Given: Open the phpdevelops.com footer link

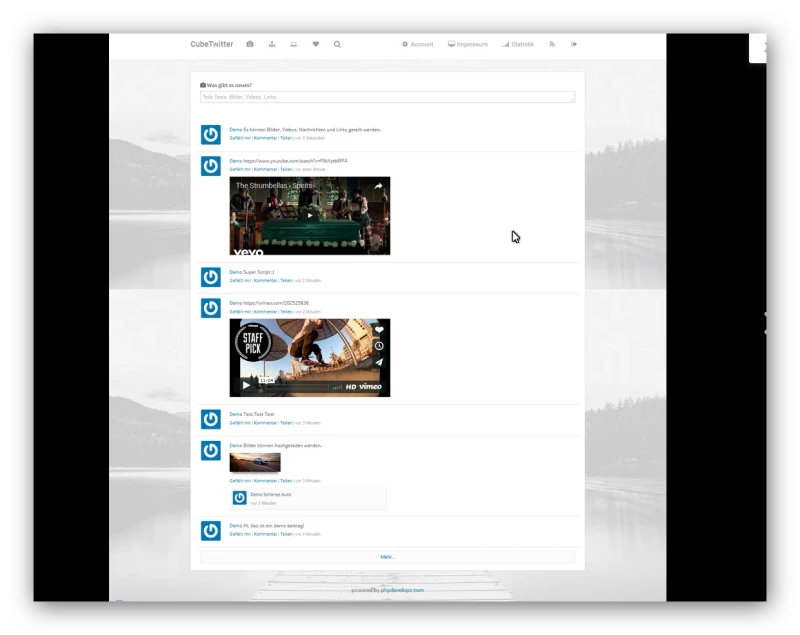Looking at the screenshot, I should click(x=402, y=590).
